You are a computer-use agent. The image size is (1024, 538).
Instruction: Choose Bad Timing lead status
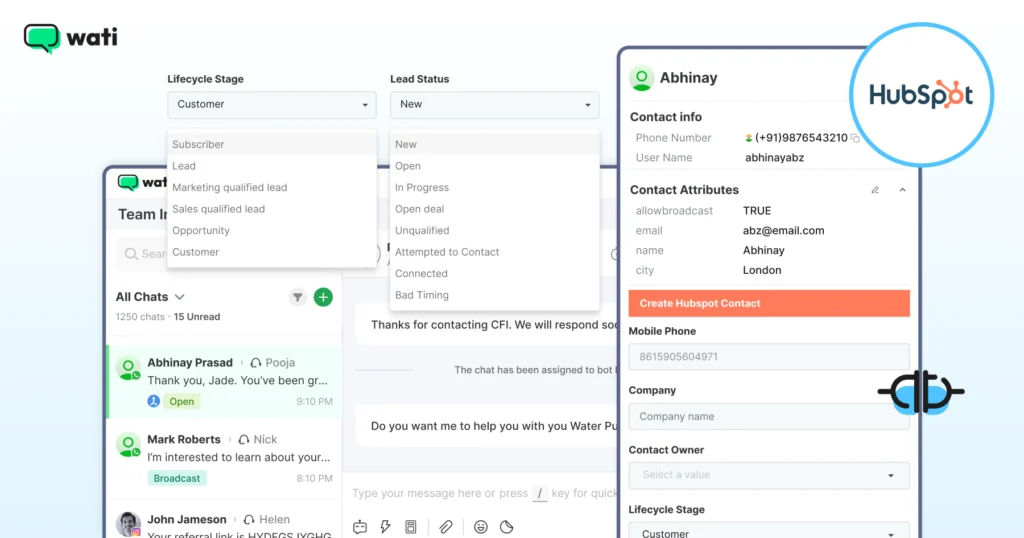coord(494,295)
